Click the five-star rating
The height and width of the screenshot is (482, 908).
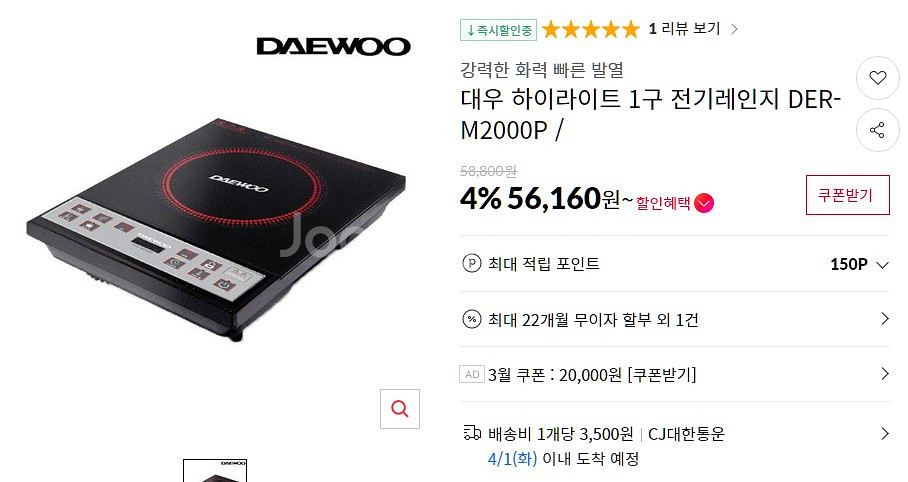coord(591,29)
